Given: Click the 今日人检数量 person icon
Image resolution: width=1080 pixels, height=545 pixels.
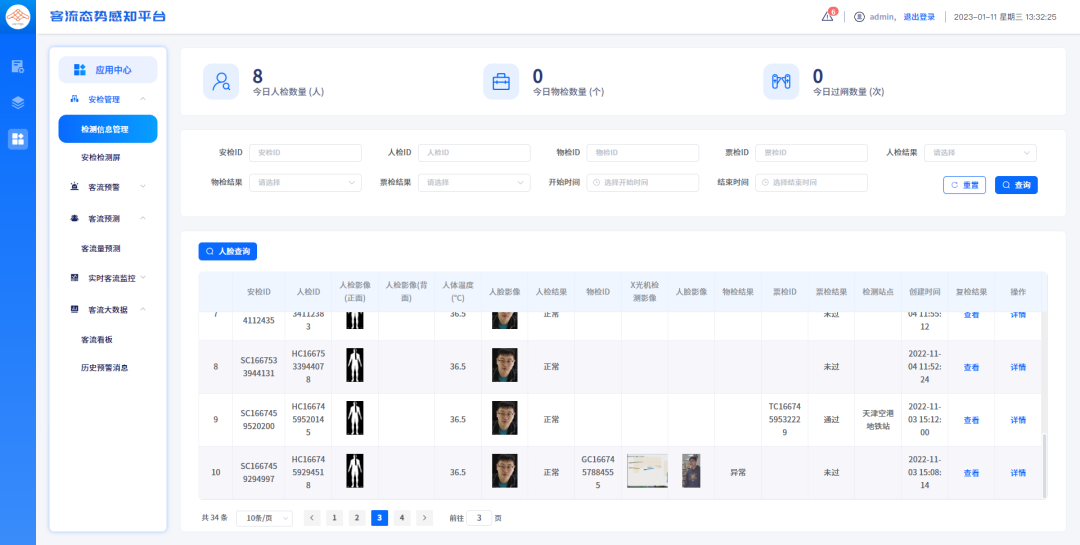Looking at the screenshot, I should [221, 82].
